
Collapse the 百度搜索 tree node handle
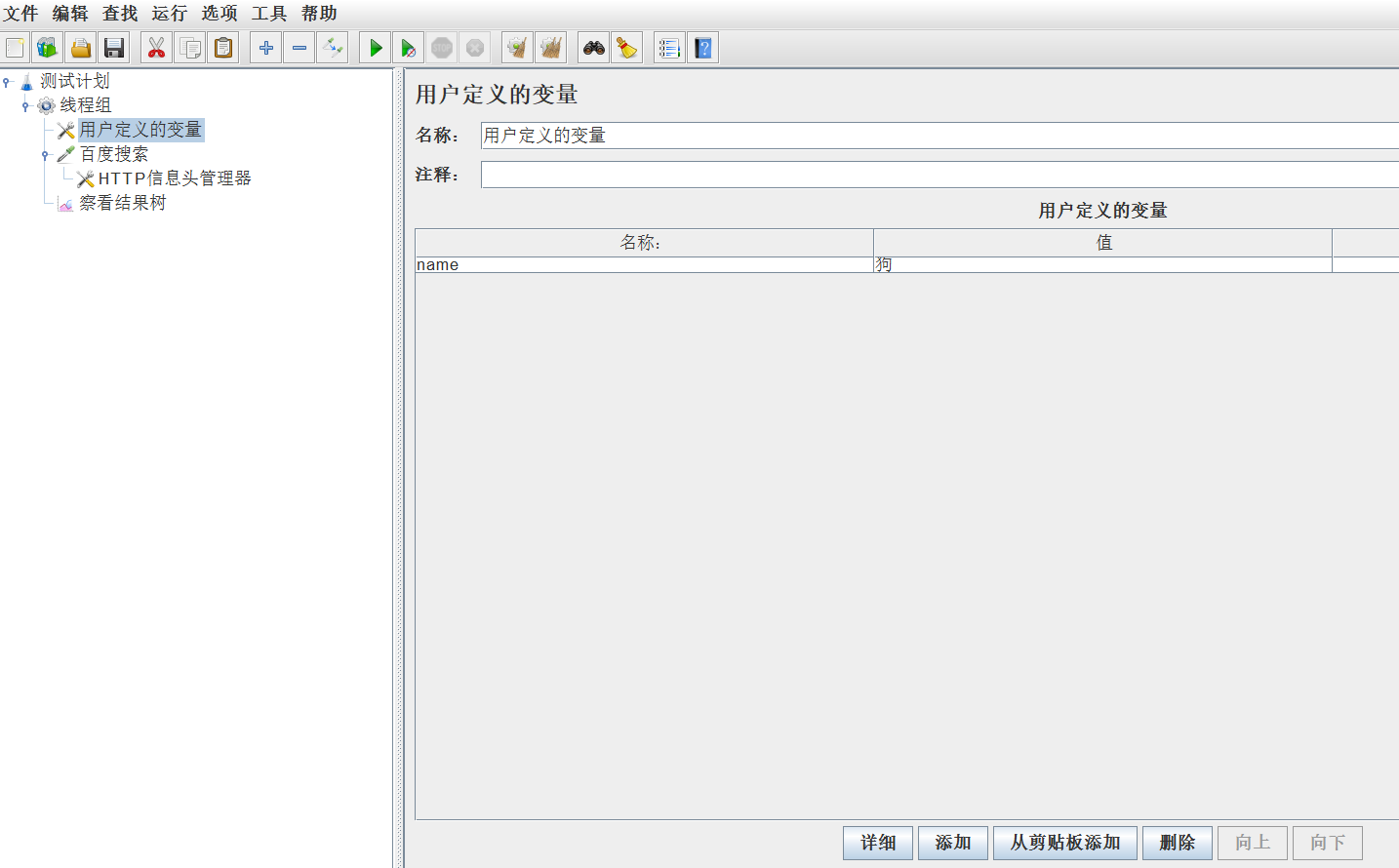coord(45,155)
